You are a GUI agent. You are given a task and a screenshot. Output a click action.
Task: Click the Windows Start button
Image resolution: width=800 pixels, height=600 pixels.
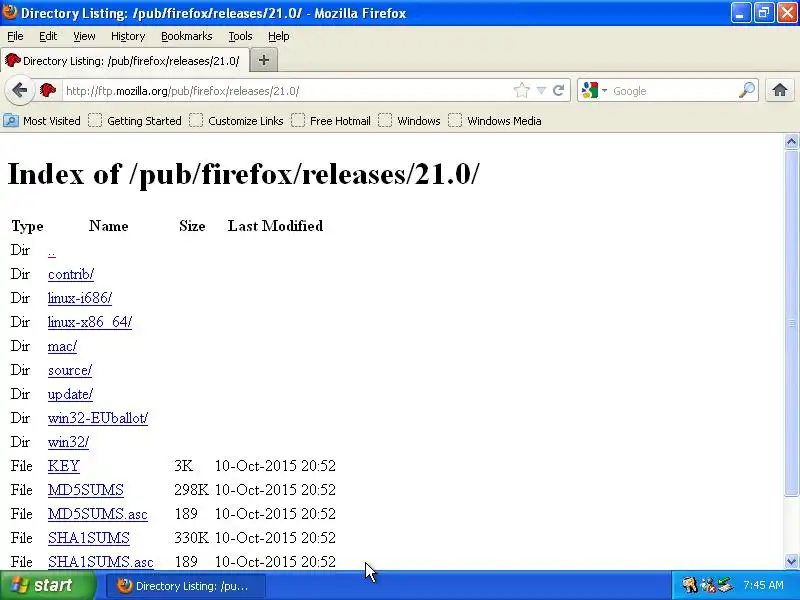pyautogui.click(x=48, y=585)
